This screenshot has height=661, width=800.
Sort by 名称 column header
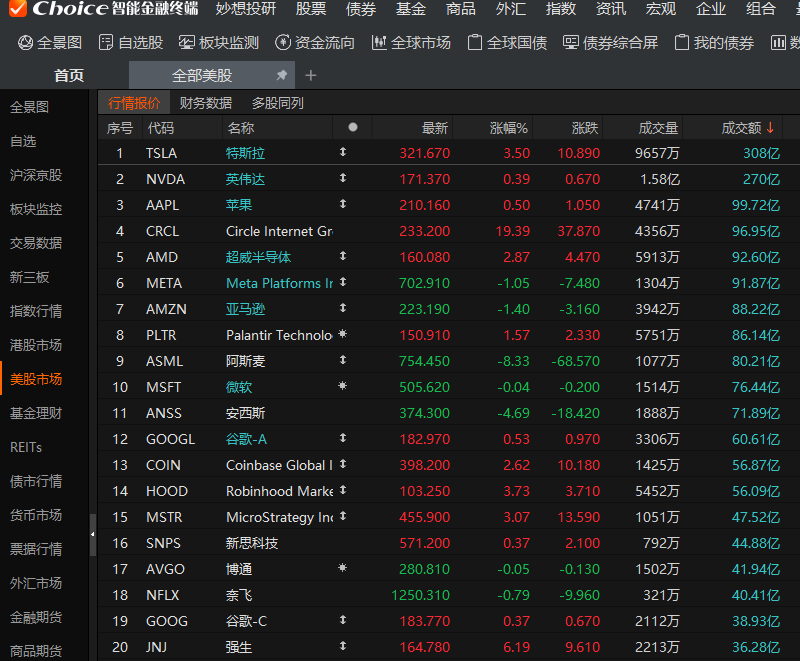pyautogui.click(x=241, y=128)
